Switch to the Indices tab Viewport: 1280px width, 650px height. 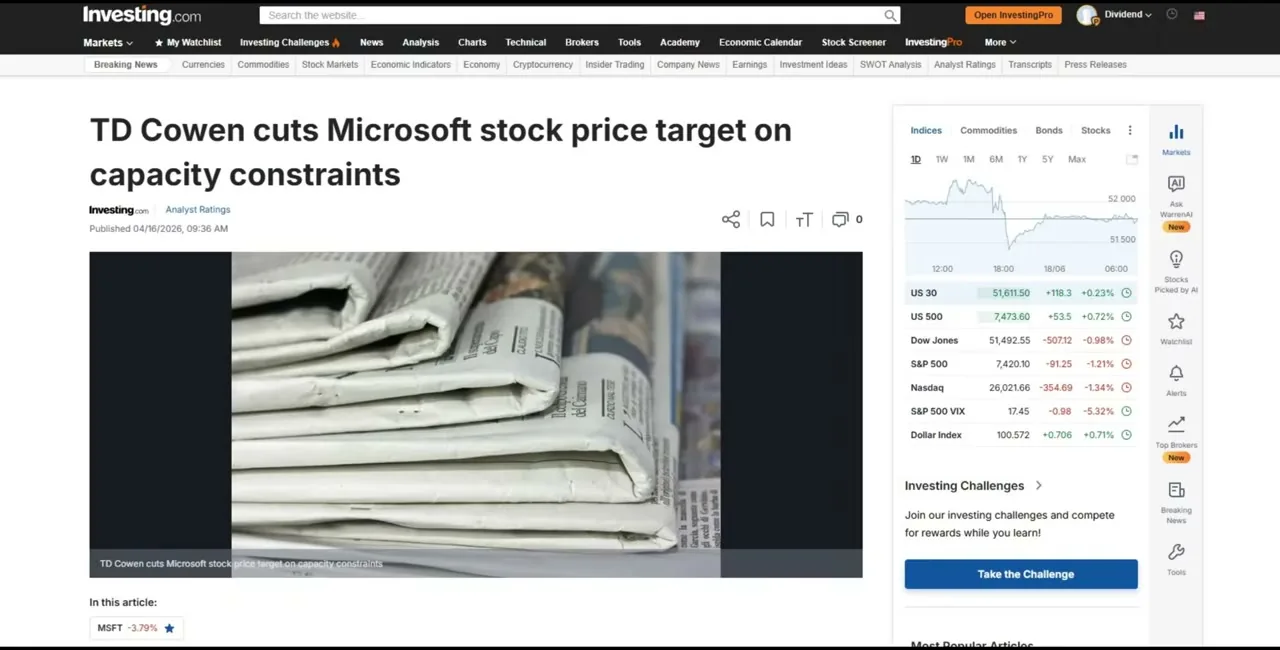point(926,130)
